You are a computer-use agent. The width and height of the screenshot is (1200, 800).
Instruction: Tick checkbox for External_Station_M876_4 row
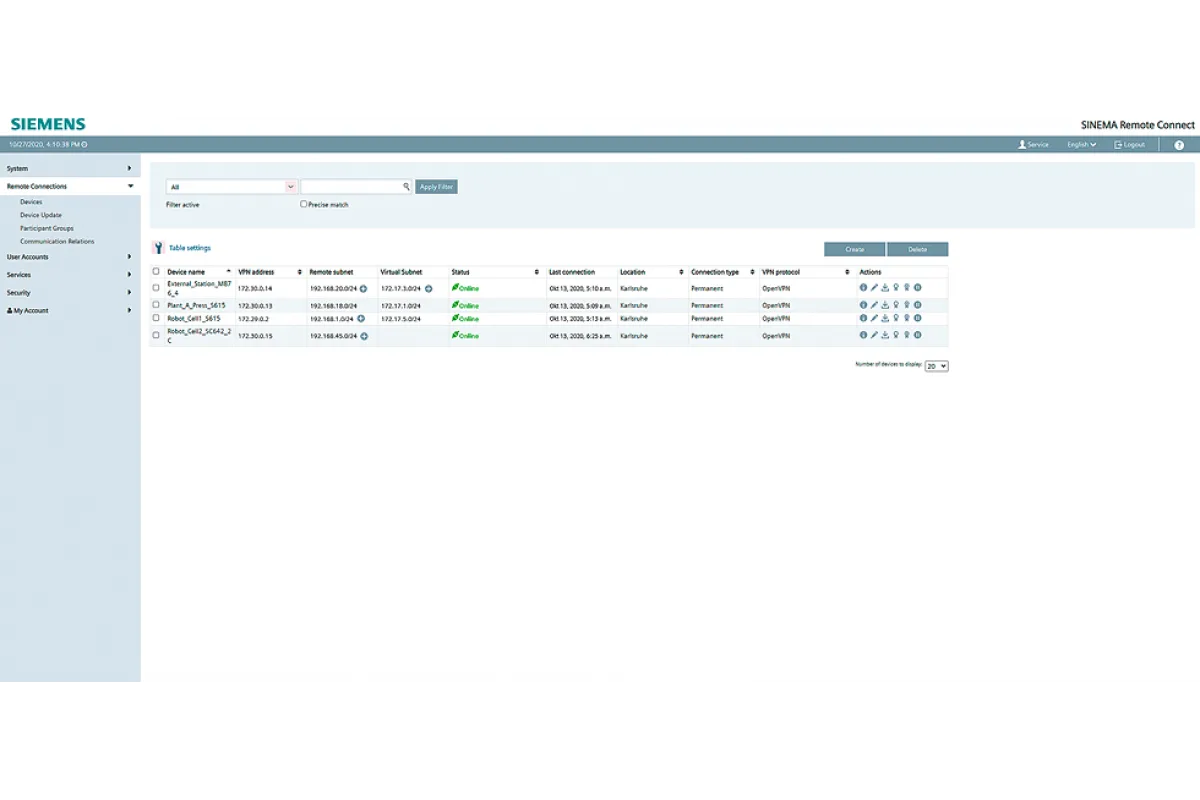[x=156, y=288]
